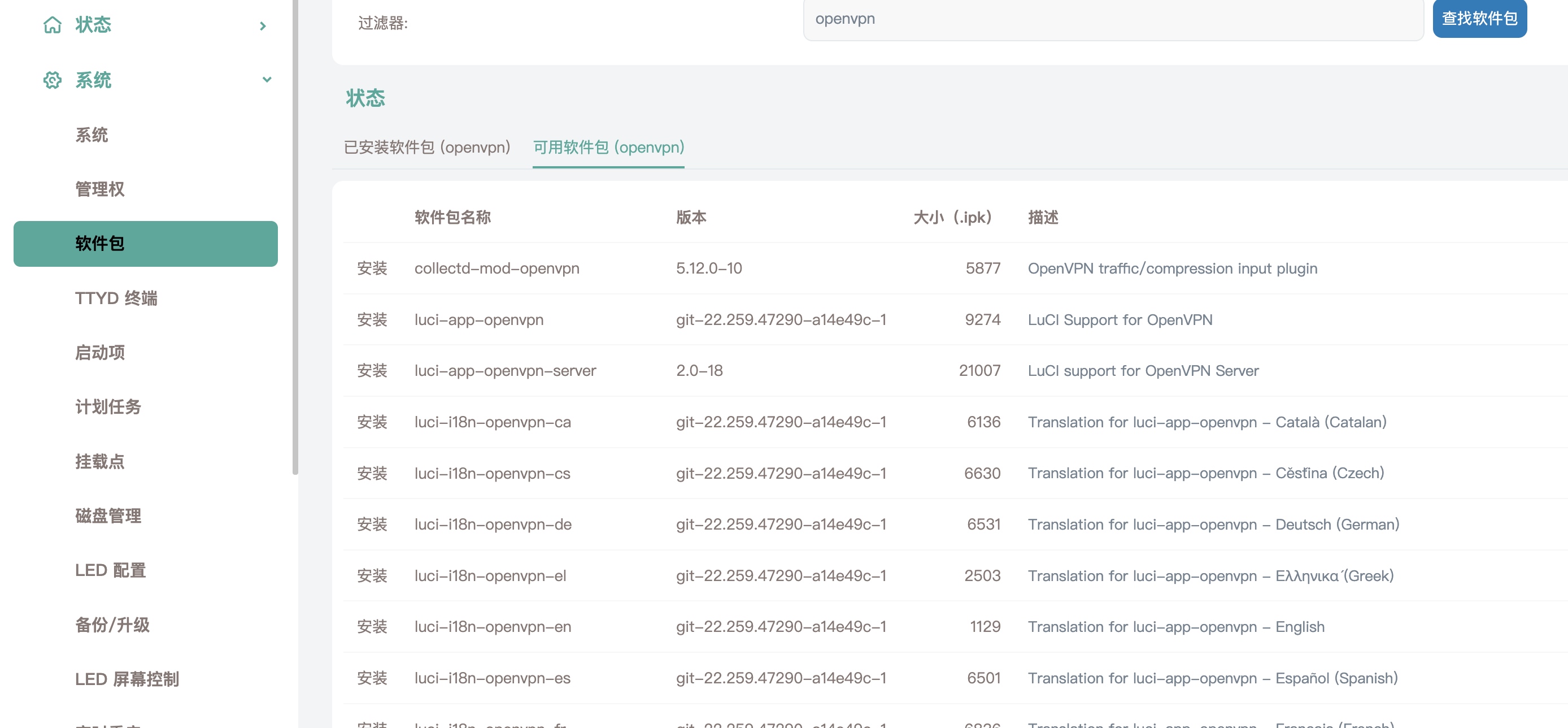Open LED 屏幕控制 page
The width and height of the screenshot is (1568, 728).
pos(127,679)
